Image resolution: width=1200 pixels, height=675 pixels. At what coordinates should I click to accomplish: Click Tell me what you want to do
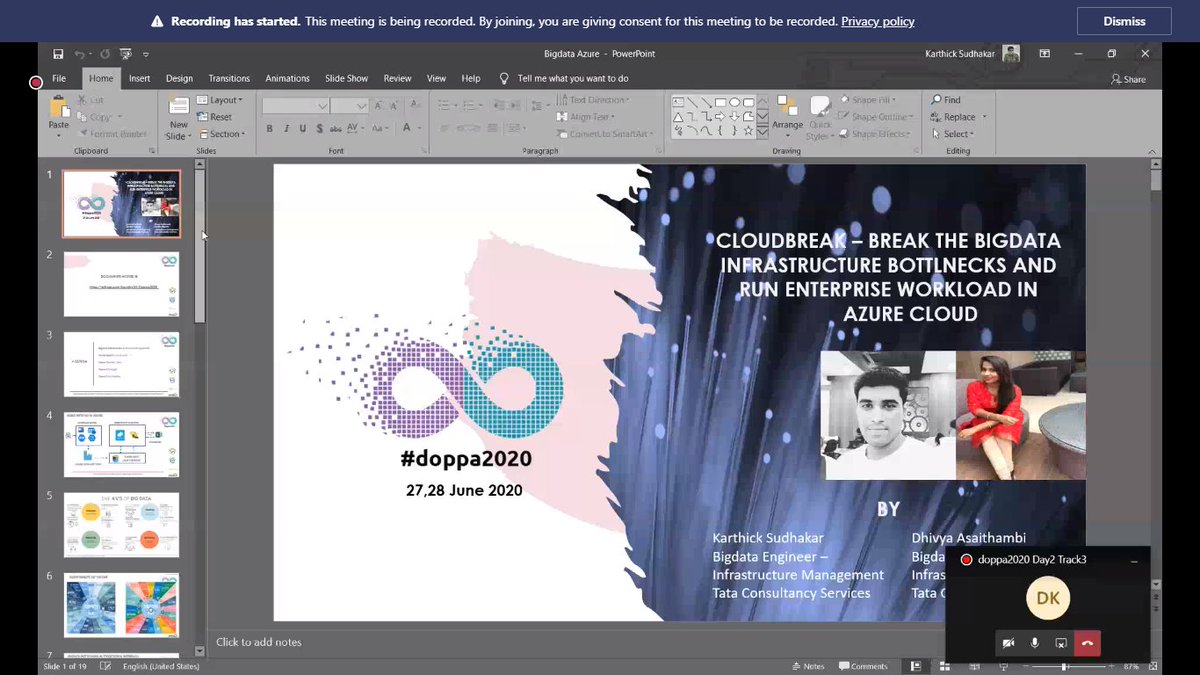coord(573,78)
